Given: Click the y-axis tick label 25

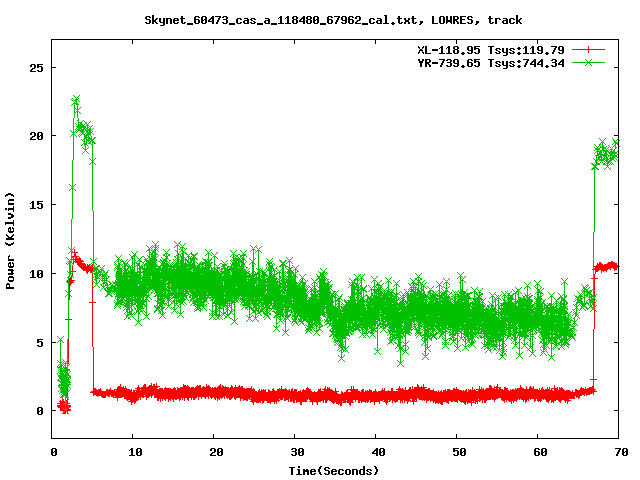Looking at the screenshot, I should pos(36,68).
